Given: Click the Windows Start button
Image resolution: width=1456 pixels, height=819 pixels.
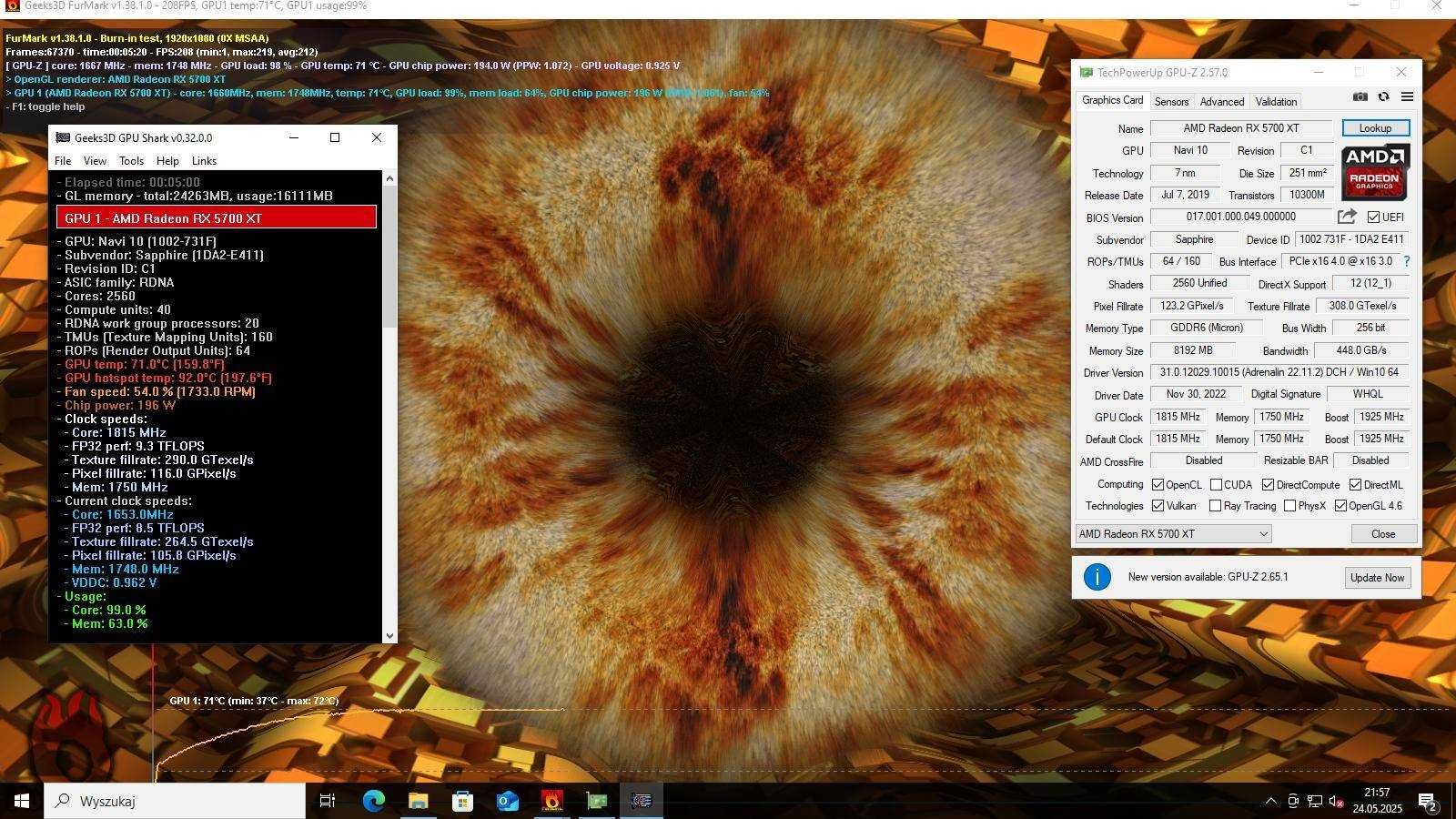Looking at the screenshot, I should [x=22, y=801].
